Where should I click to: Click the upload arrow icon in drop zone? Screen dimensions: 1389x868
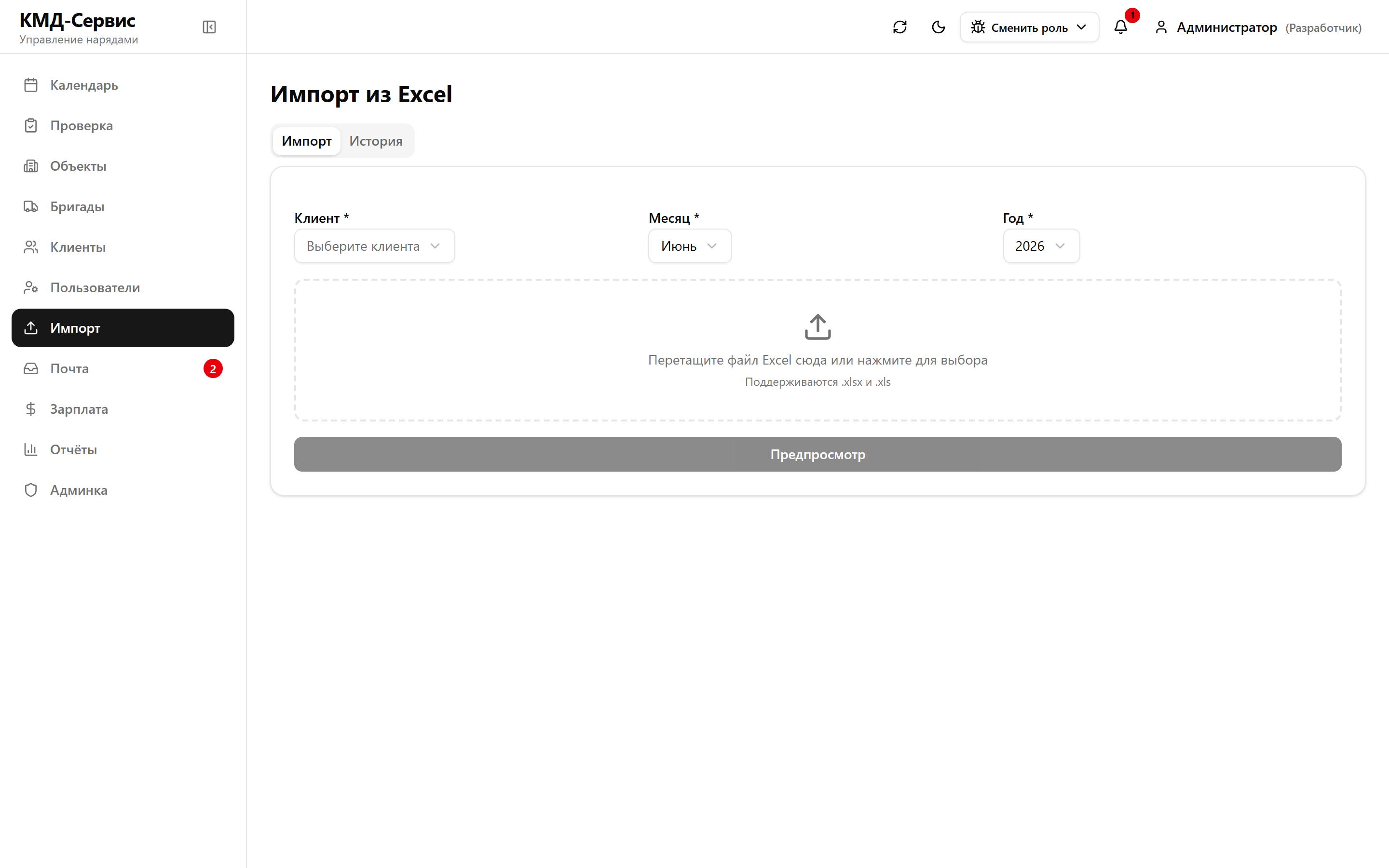[x=817, y=326]
